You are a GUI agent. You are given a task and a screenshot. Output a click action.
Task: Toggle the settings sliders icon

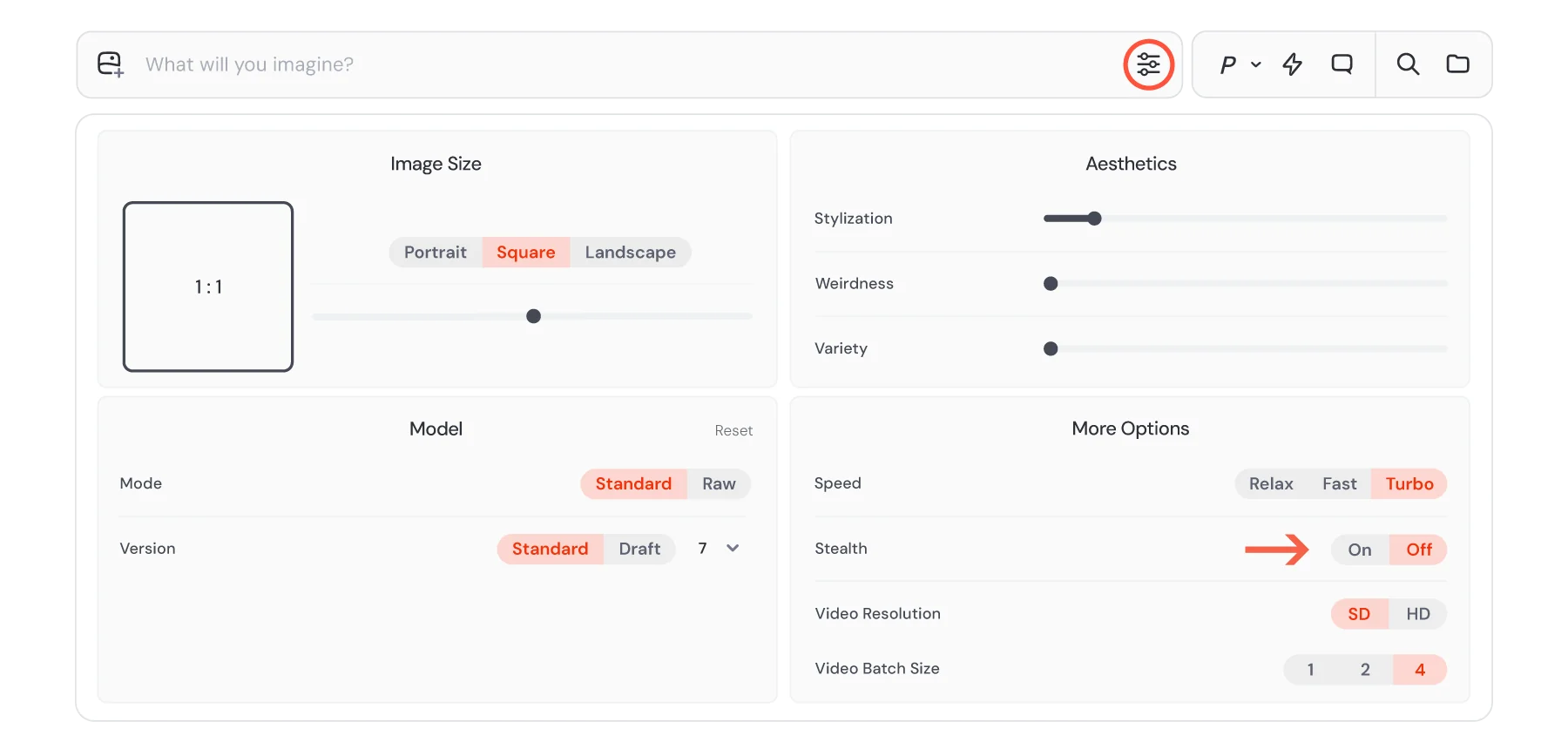[1149, 64]
